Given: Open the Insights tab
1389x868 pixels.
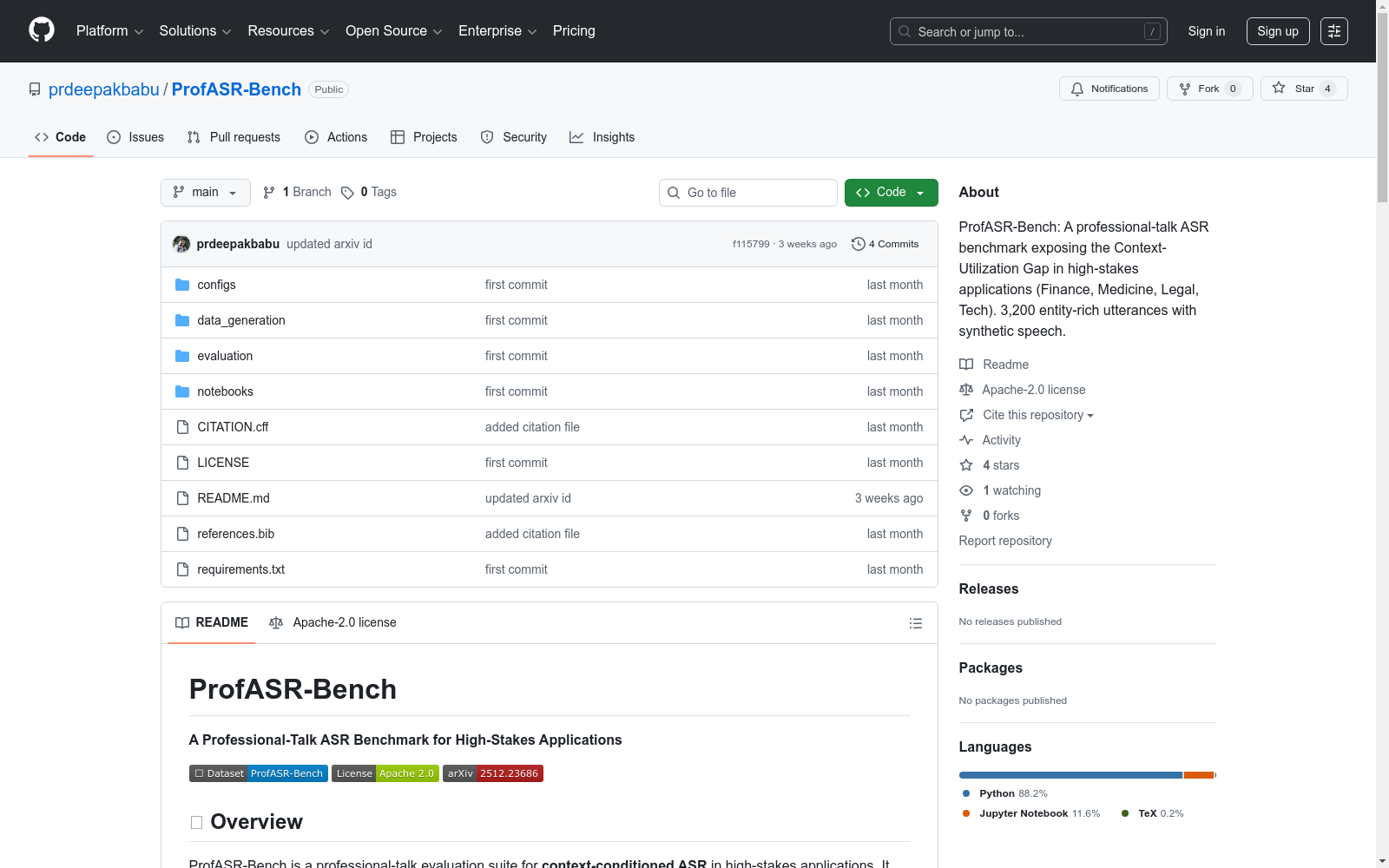Looking at the screenshot, I should coord(602,137).
